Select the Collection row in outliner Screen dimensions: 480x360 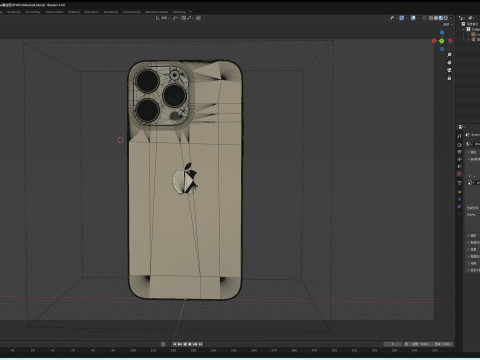472,29
